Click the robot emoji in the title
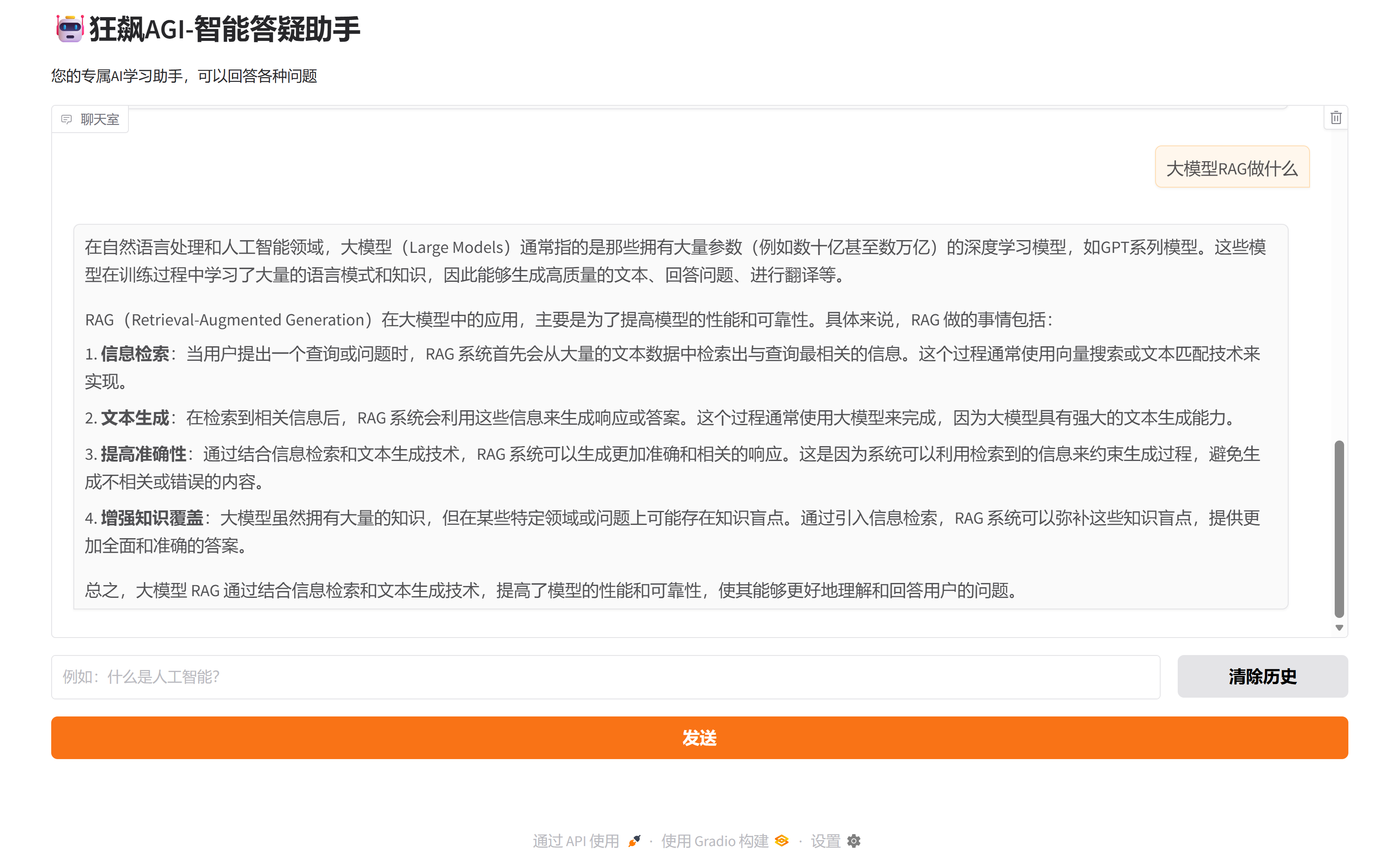The height and width of the screenshot is (864, 1400). (70, 29)
